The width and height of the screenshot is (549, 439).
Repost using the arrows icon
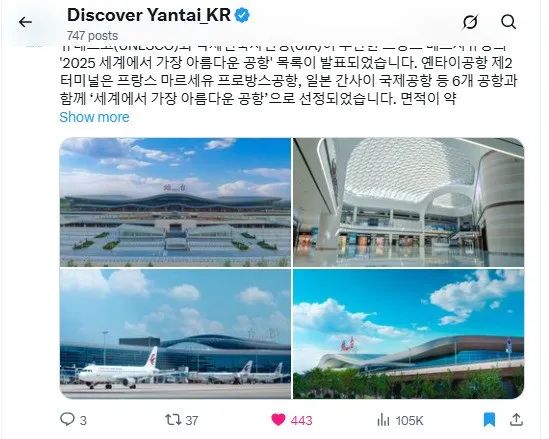[x=173, y=419]
